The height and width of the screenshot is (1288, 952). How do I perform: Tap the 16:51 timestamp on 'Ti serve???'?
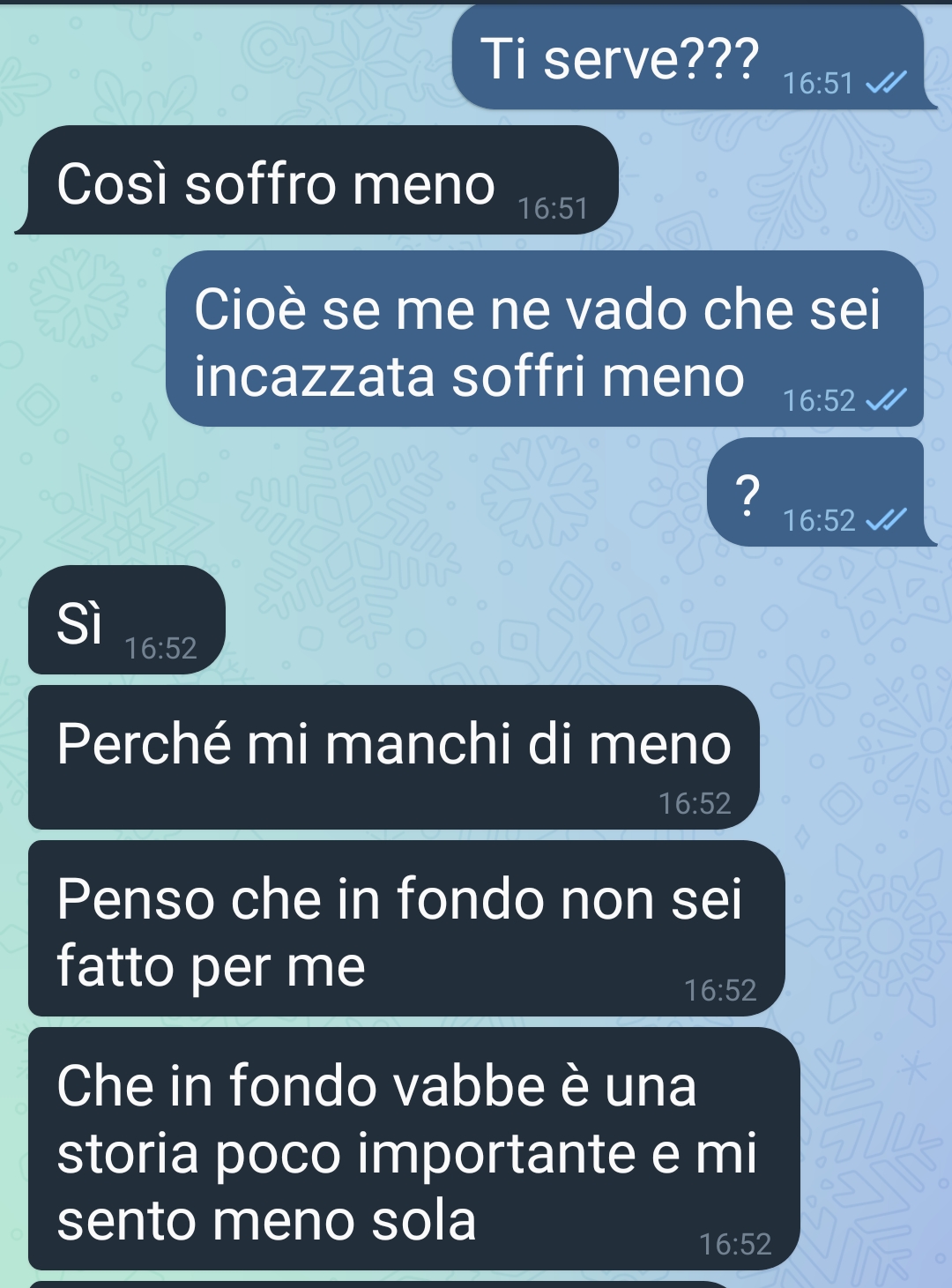point(818,84)
